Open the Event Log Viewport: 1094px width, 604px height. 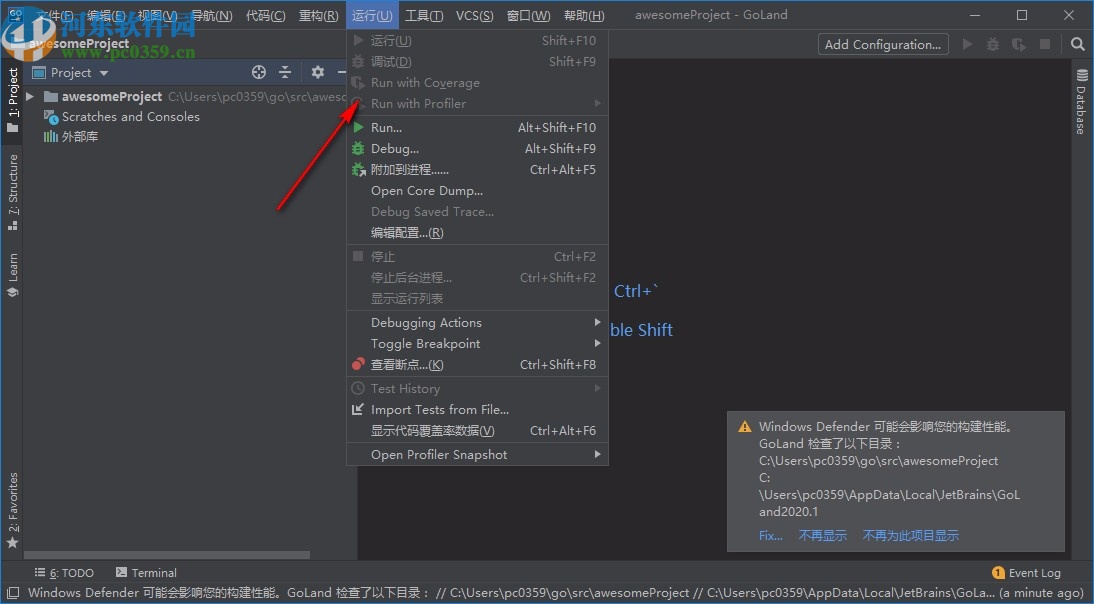coord(1034,572)
